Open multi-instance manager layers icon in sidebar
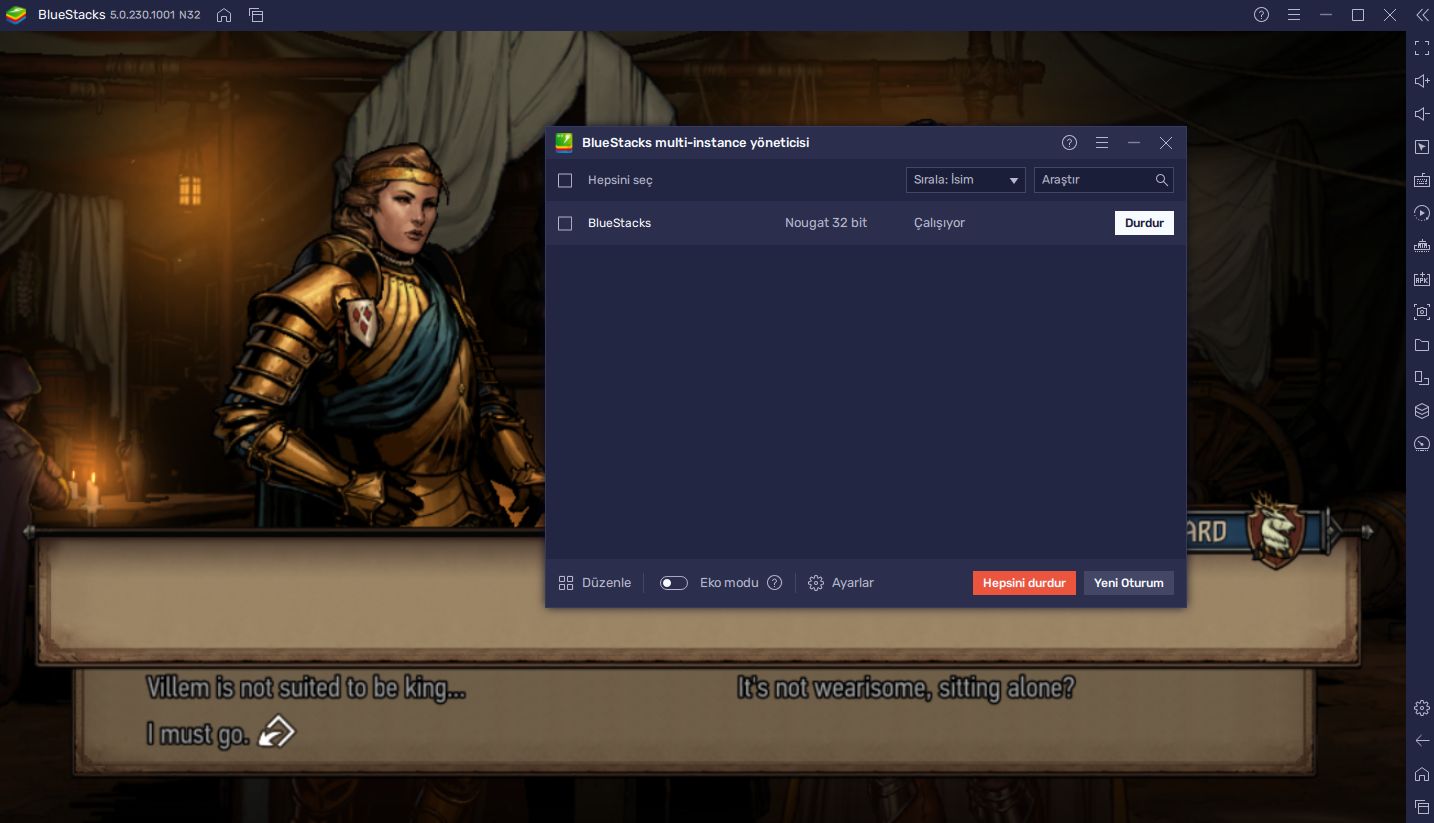This screenshot has height=823, width=1434. (x=1422, y=411)
